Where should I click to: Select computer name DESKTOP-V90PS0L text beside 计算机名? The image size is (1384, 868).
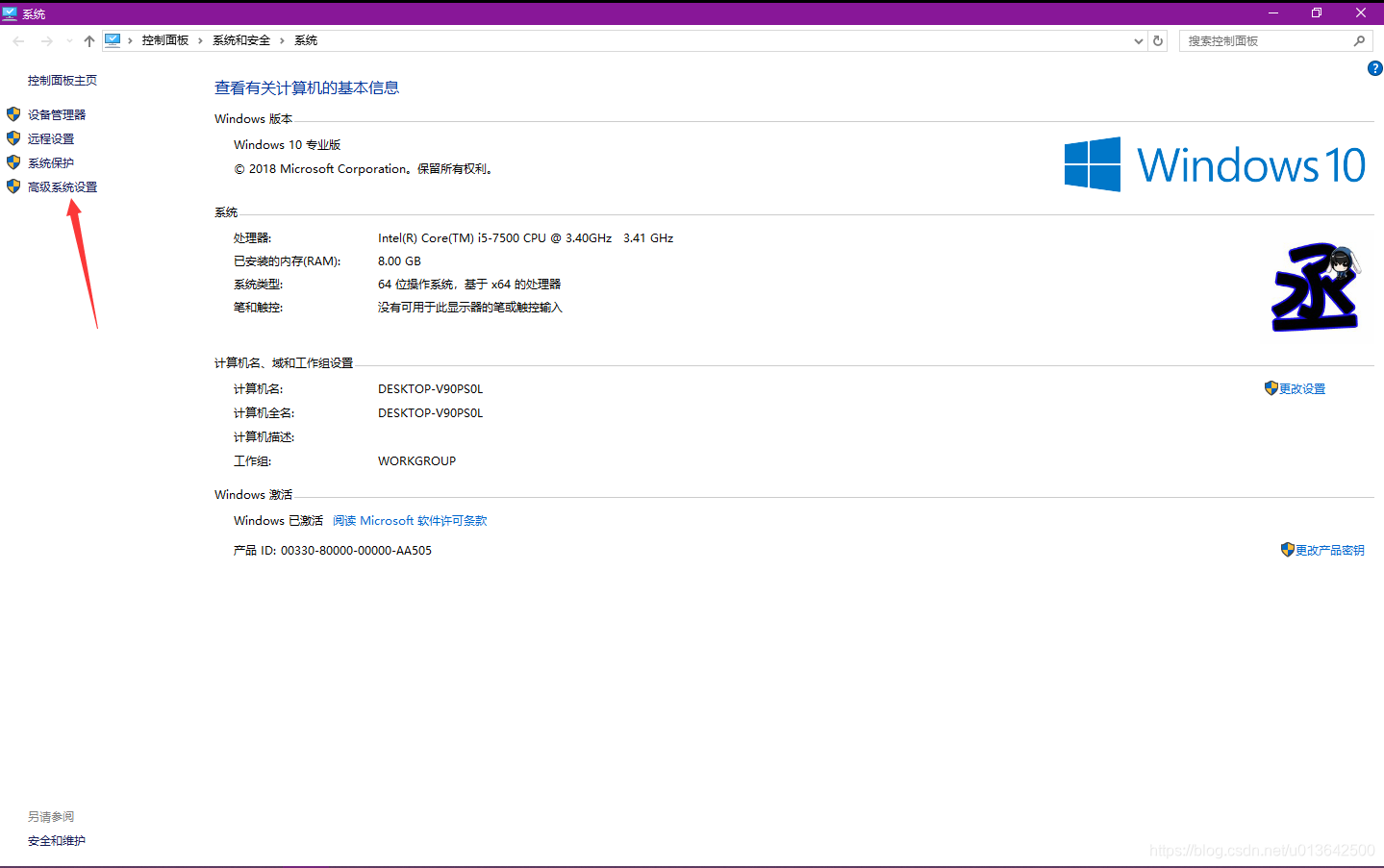pos(430,388)
